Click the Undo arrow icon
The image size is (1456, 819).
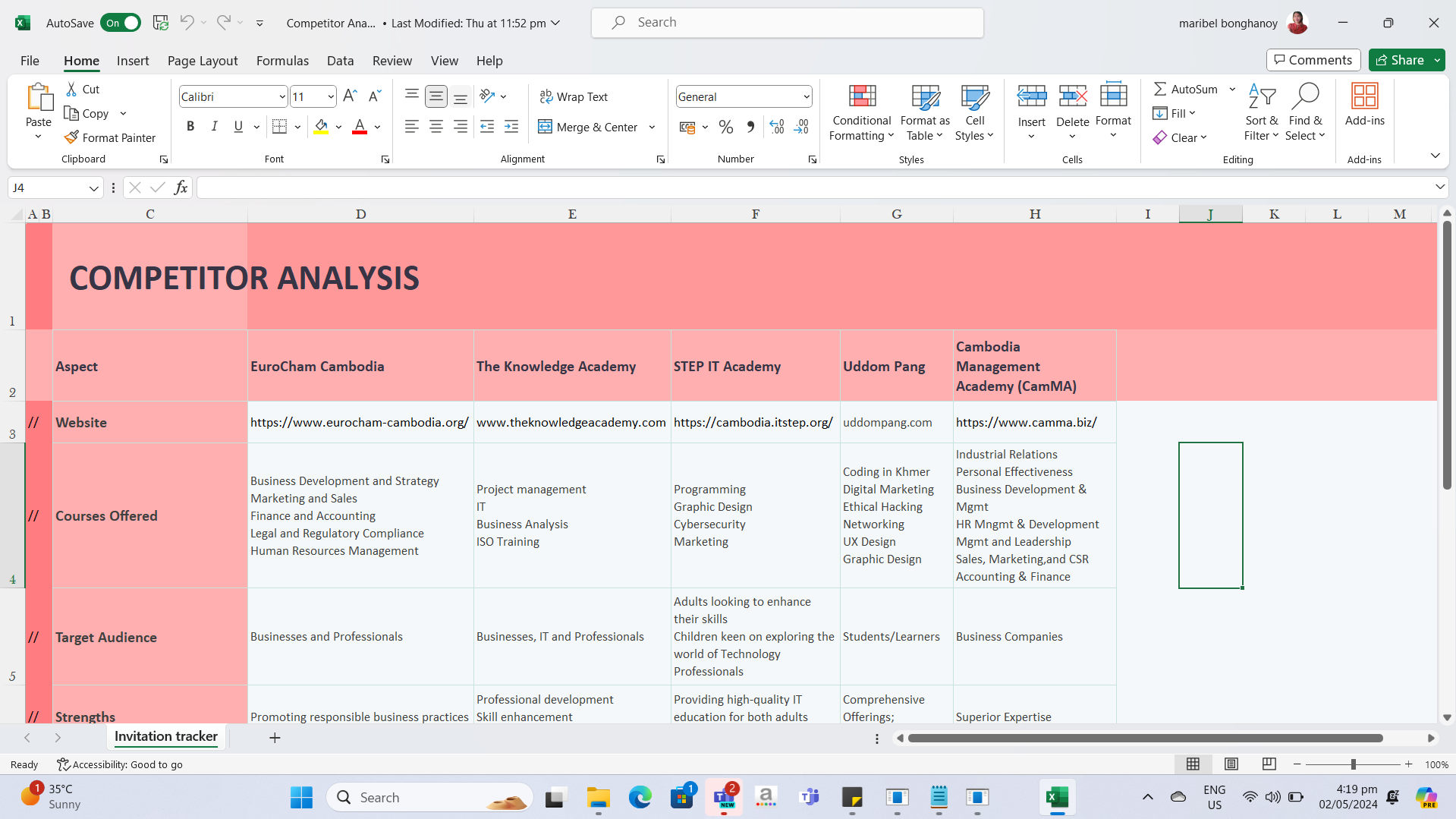pyautogui.click(x=187, y=23)
